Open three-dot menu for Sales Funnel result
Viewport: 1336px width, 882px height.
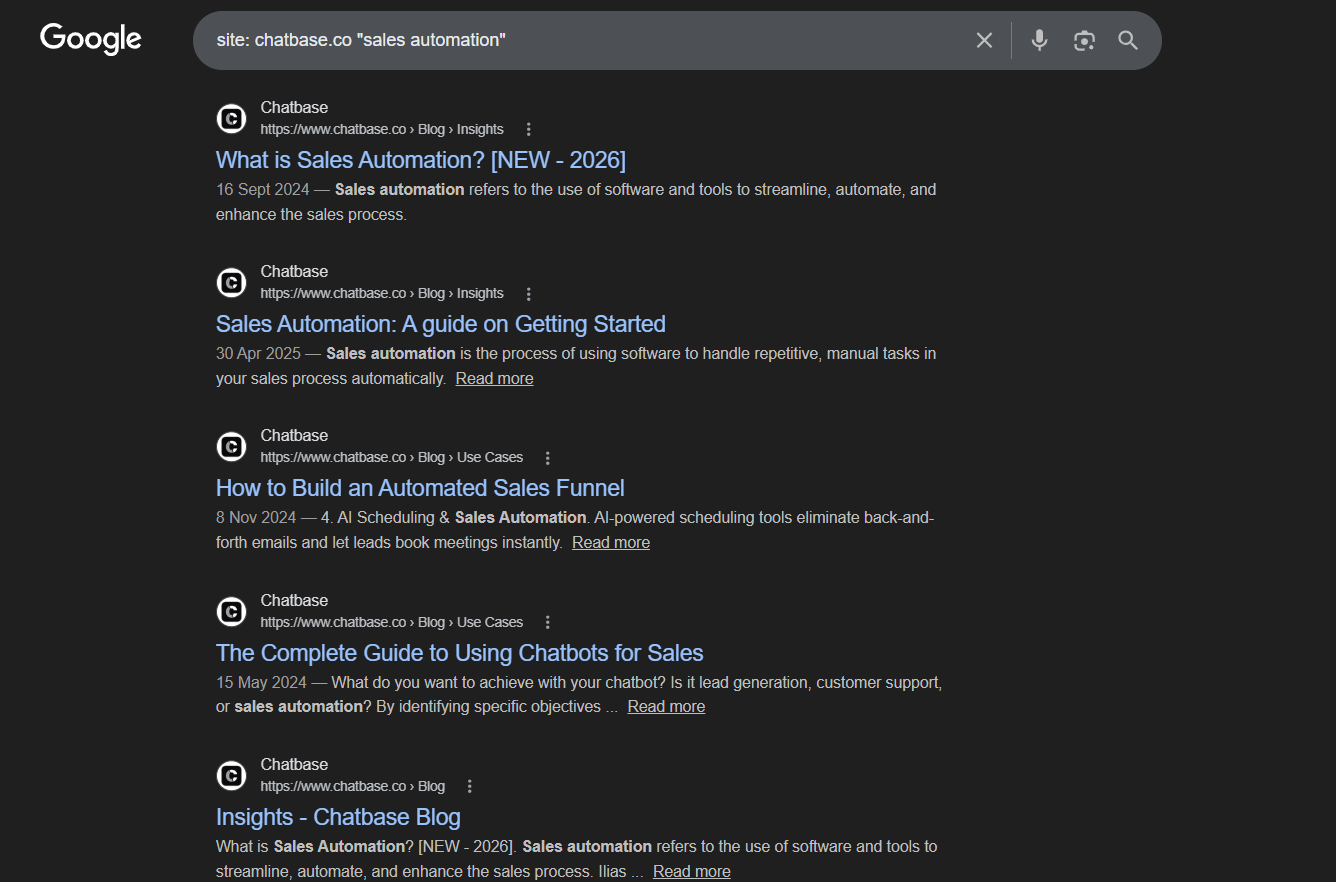pyautogui.click(x=548, y=458)
